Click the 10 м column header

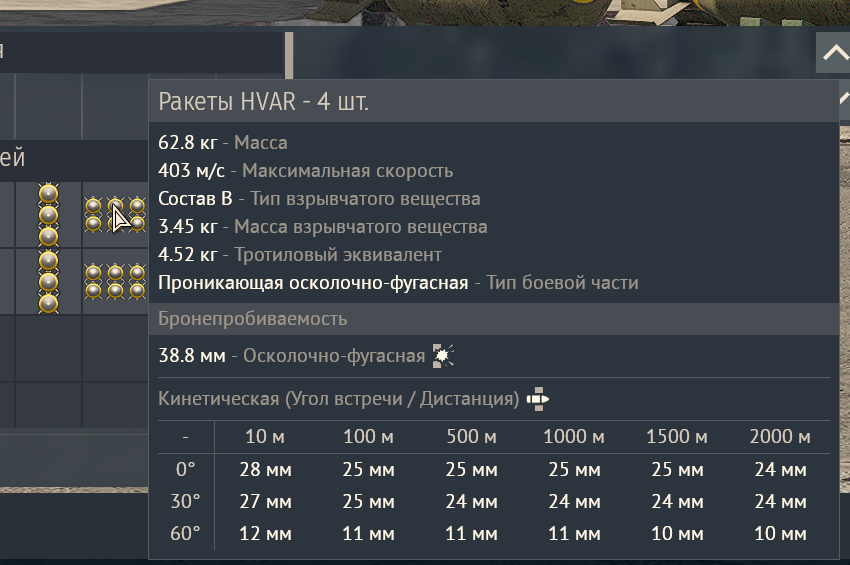point(265,436)
